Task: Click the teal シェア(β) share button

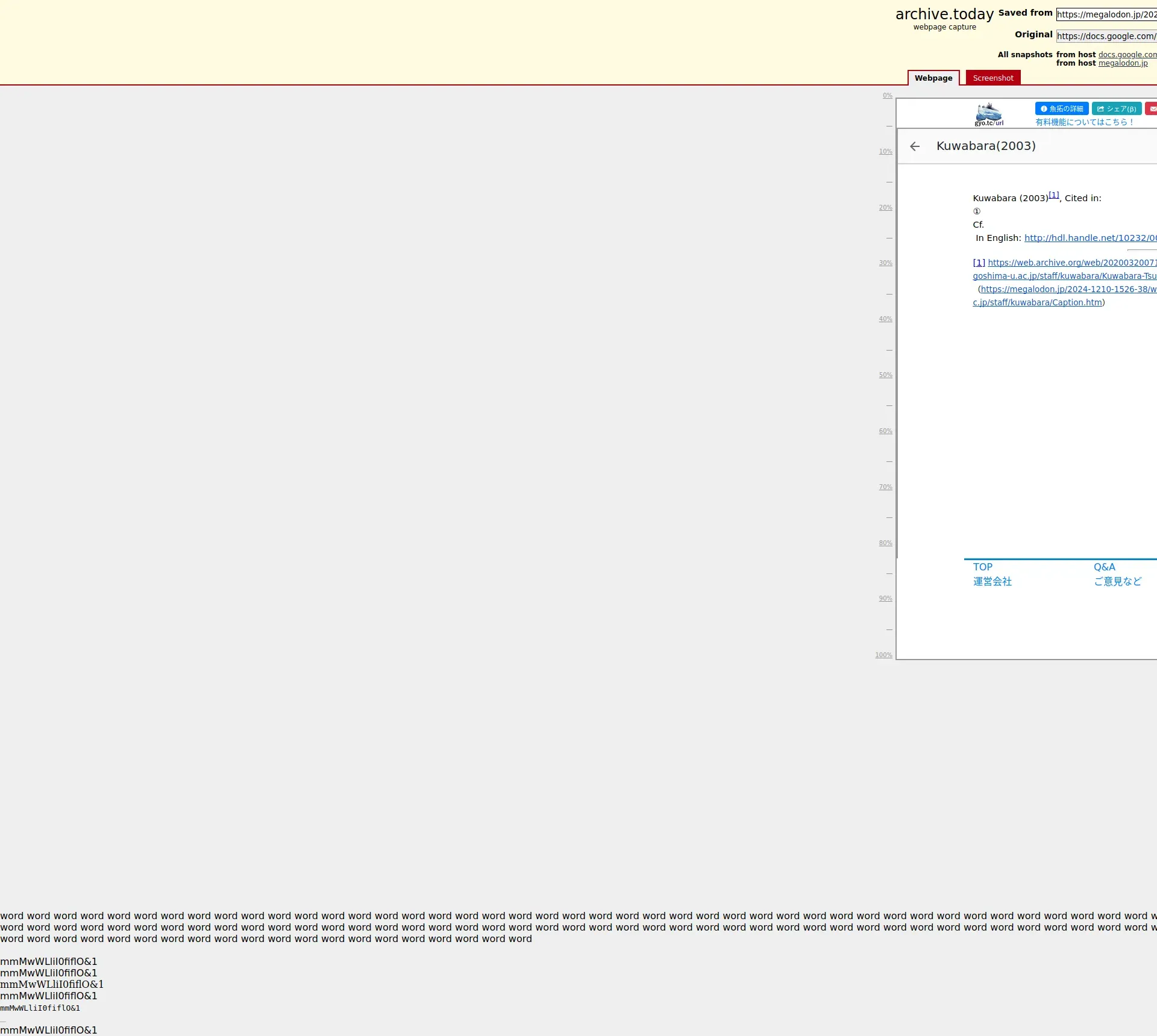Action: pos(1117,109)
